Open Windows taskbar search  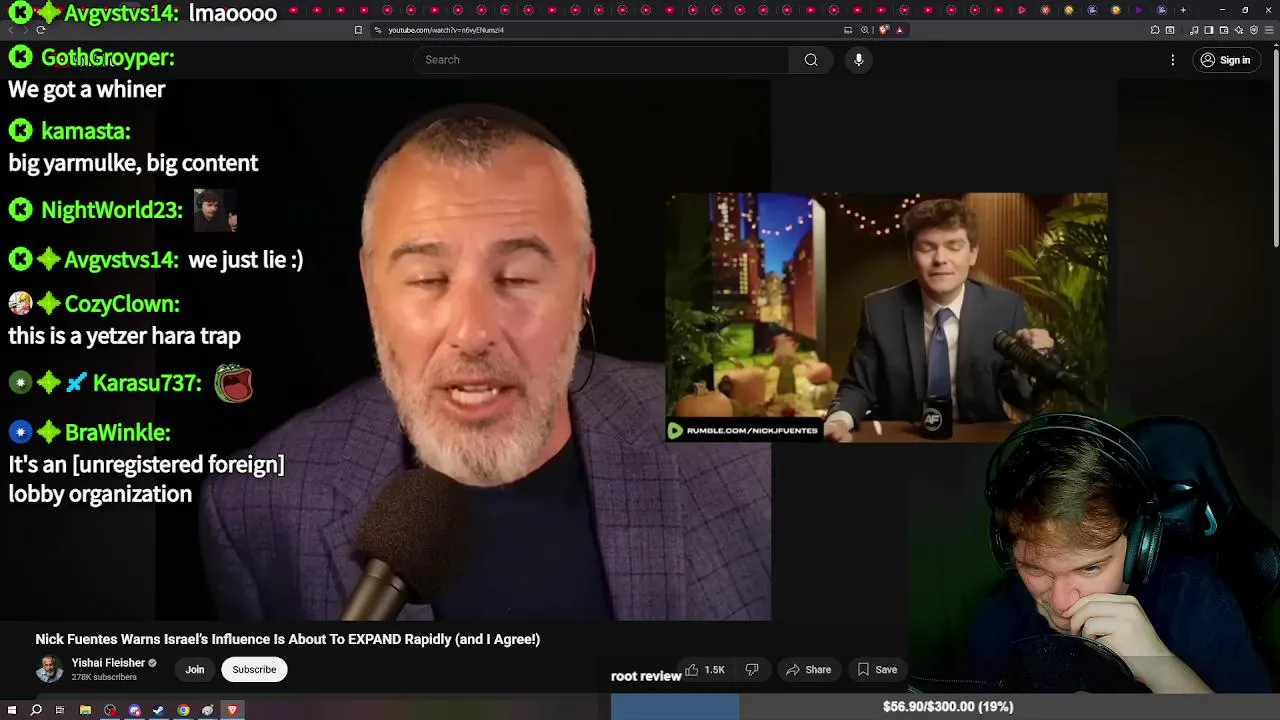tap(36, 710)
